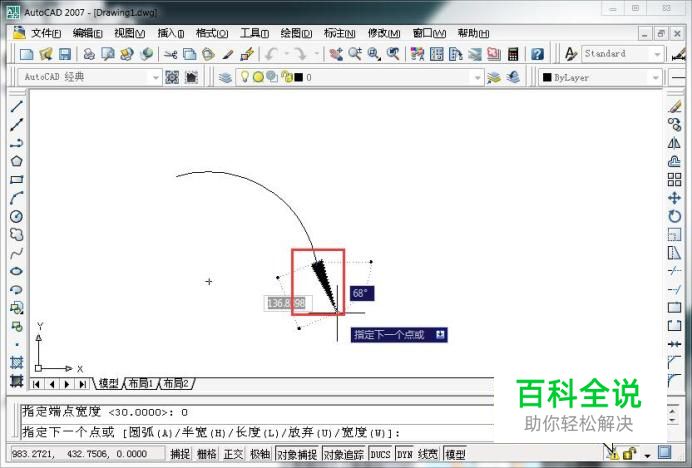Open the 编辑(E) menu
692x468 pixels.
coord(87,33)
